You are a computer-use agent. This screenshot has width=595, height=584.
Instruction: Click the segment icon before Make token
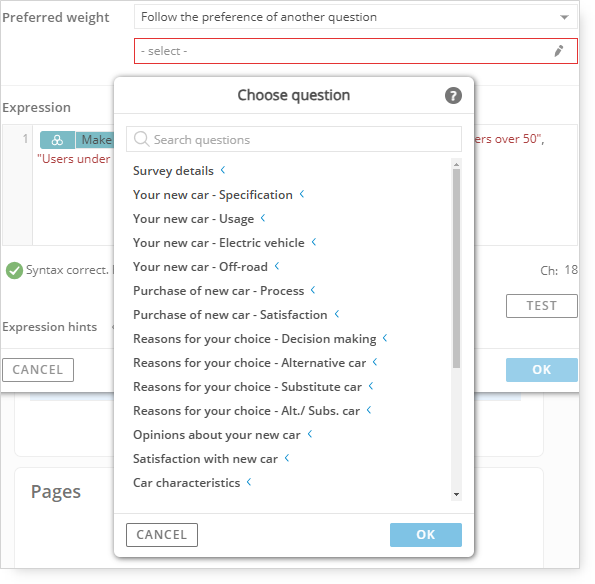pyautogui.click(x=57, y=140)
